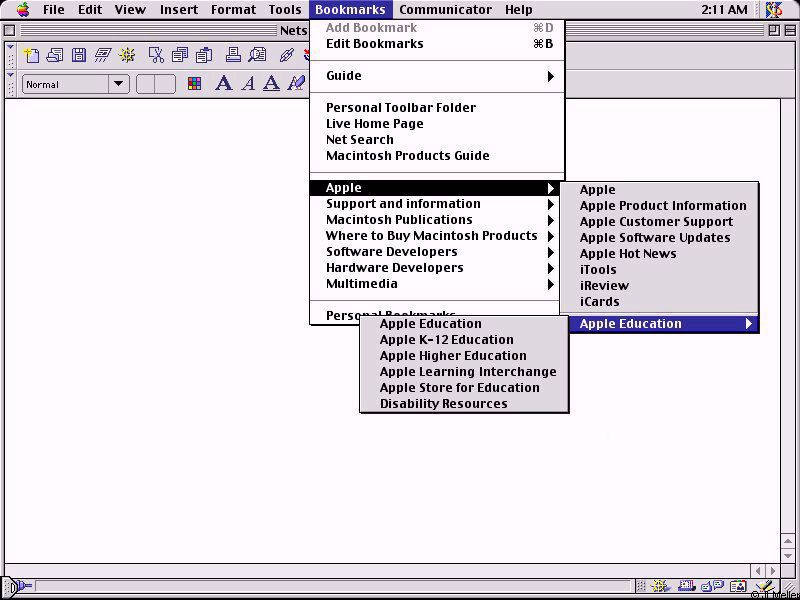Toggle bold text formatting button

224,84
